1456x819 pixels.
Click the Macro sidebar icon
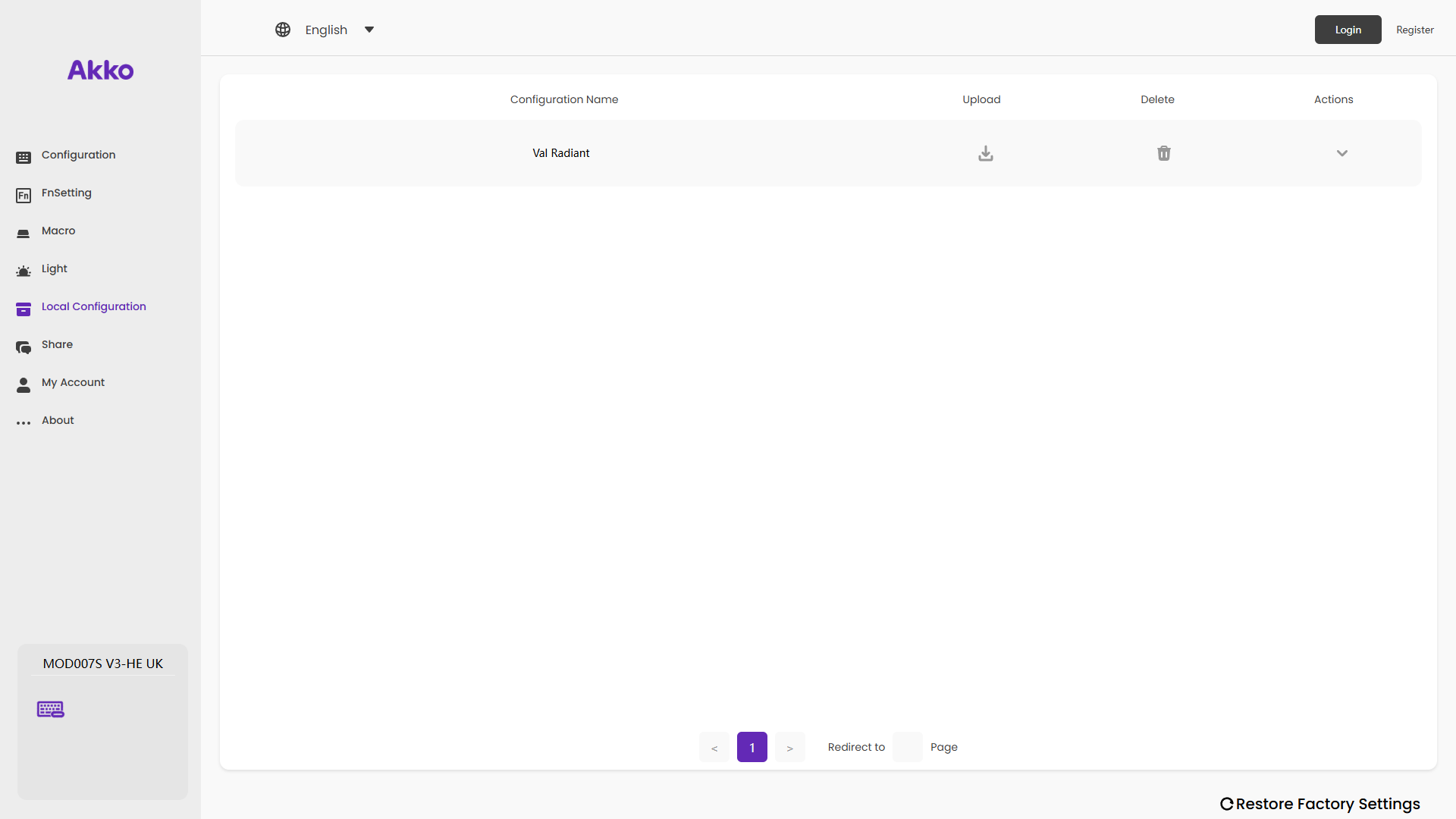pyautogui.click(x=24, y=233)
